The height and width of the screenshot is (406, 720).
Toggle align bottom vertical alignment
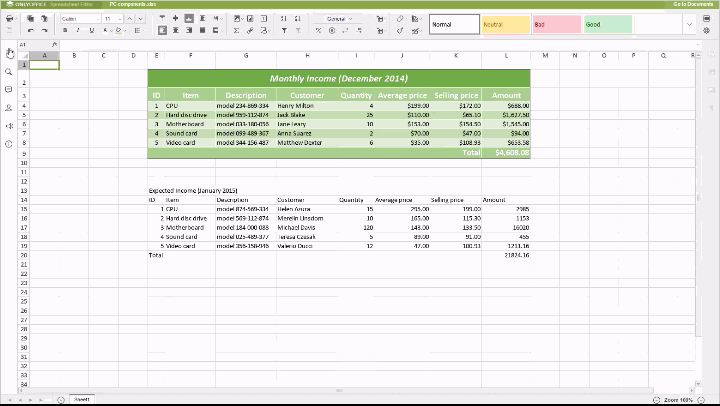tap(189, 19)
